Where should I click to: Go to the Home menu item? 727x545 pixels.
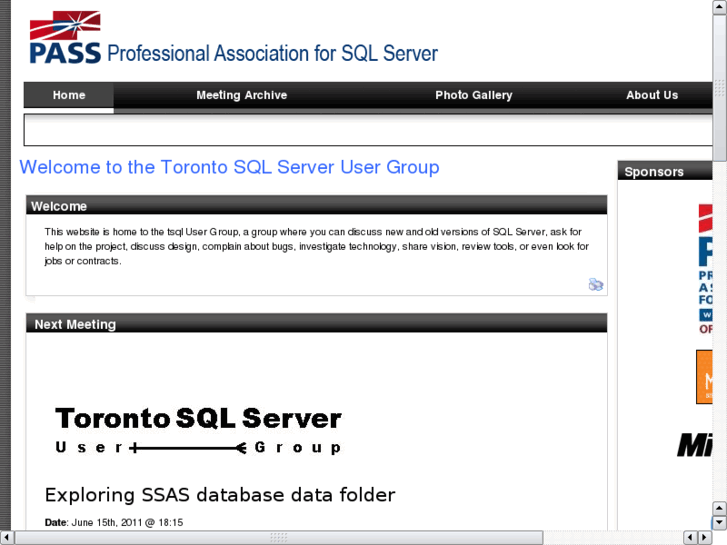(x=69, y=95)
